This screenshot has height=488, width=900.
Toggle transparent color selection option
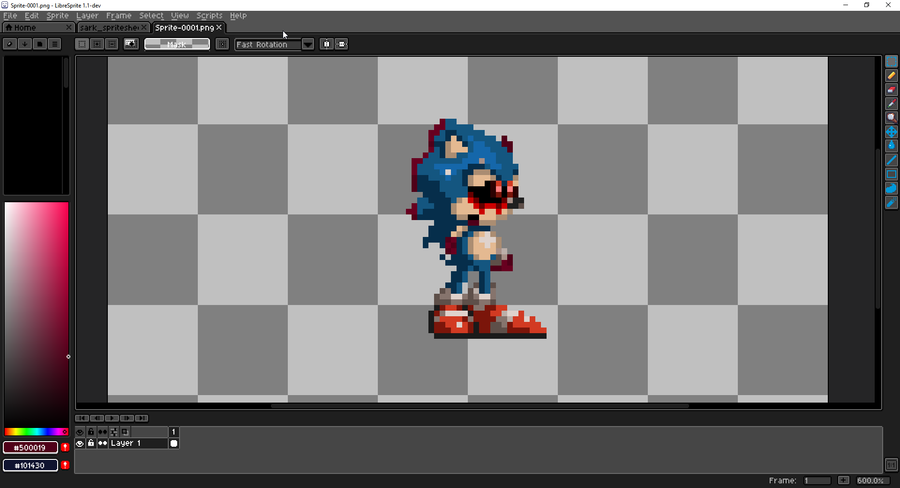[x=131, y=44]
